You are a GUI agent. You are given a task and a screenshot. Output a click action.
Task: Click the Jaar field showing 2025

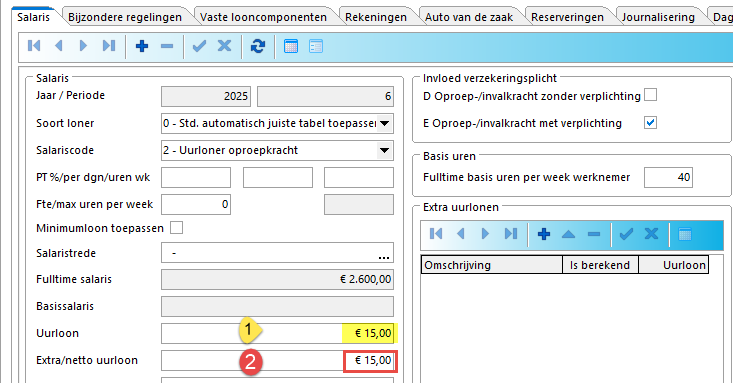(206, 96)
